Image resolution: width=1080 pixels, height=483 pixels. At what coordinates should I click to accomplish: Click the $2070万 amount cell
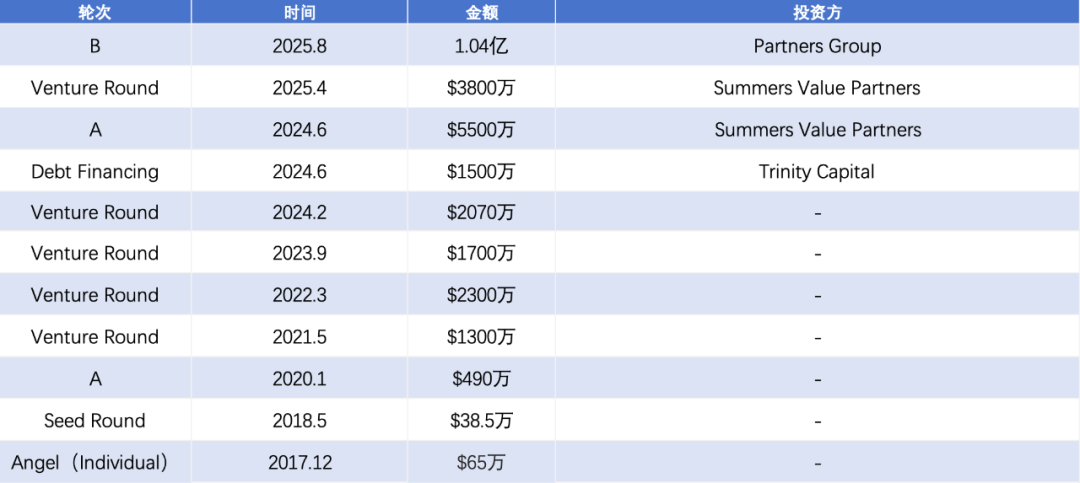click(x=481, y=212)
